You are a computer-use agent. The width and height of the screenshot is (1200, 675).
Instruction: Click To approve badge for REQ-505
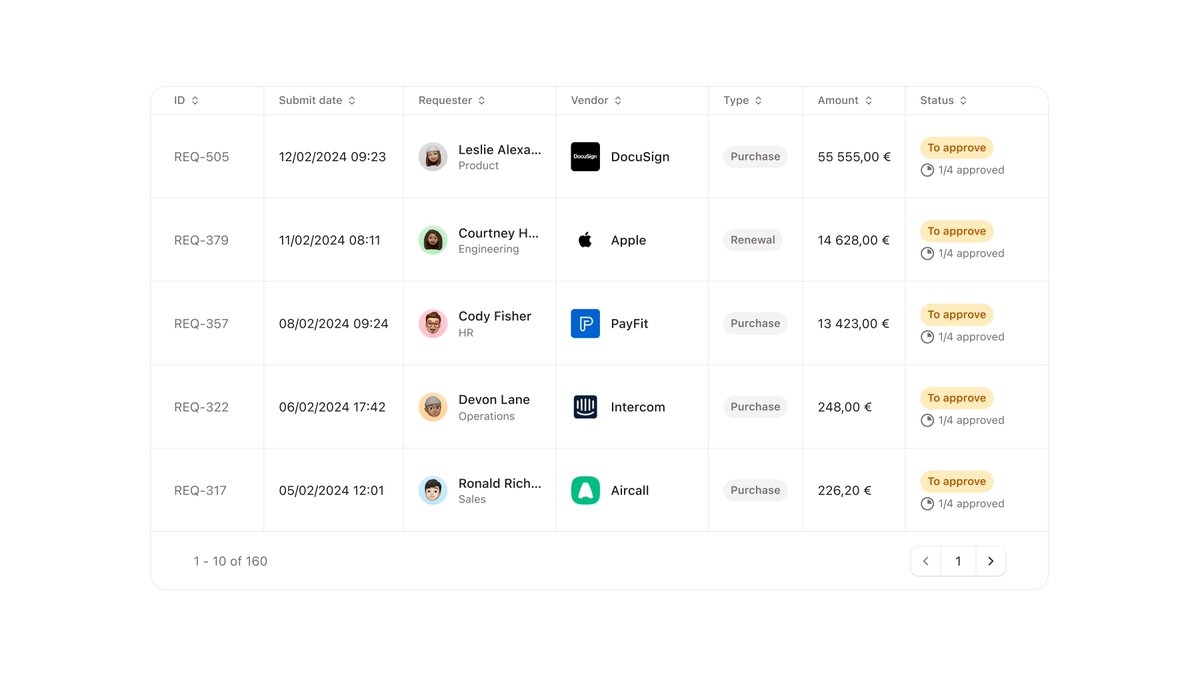(957, 148)
